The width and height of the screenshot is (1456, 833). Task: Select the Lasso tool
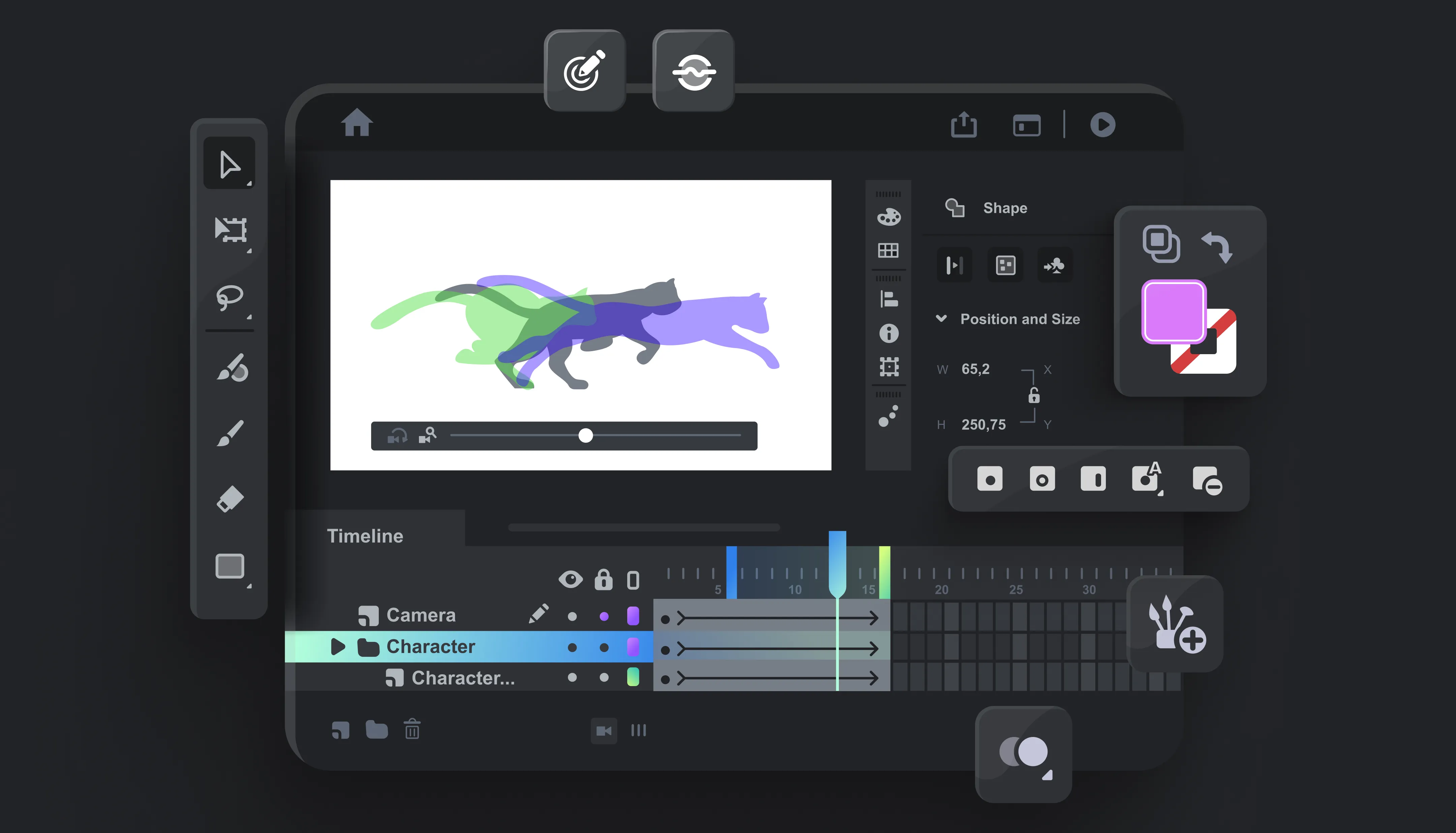coord(230,297)
